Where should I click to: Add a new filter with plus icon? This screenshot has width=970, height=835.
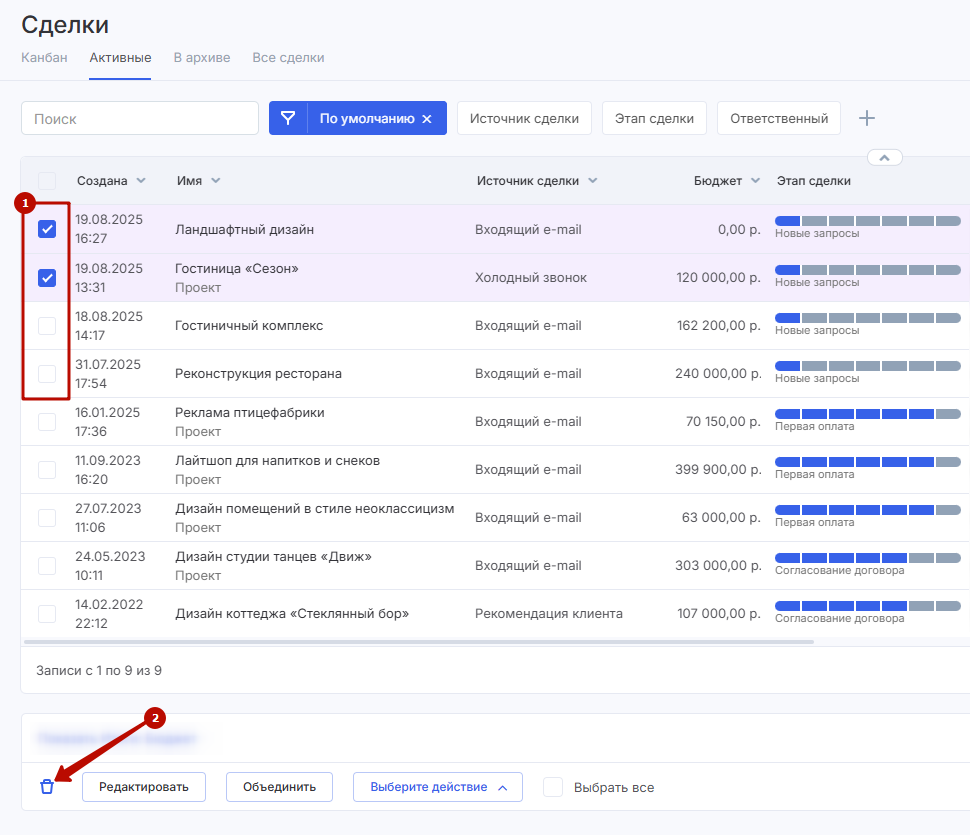tap(867, 118)
